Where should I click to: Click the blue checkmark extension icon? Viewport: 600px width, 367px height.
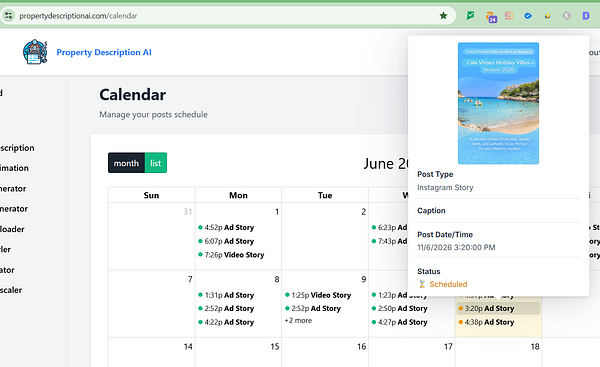coord(528,16)
